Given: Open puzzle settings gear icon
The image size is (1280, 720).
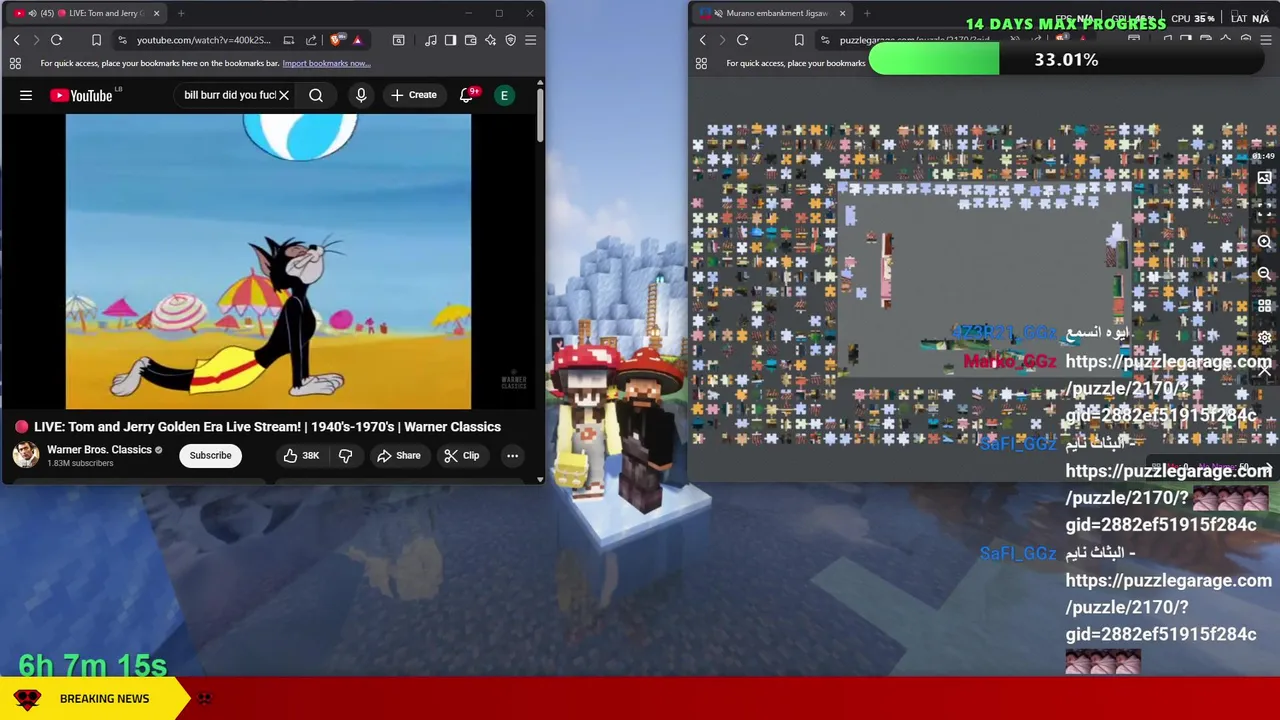Looking at the screenshot, I should [1264, 337].
